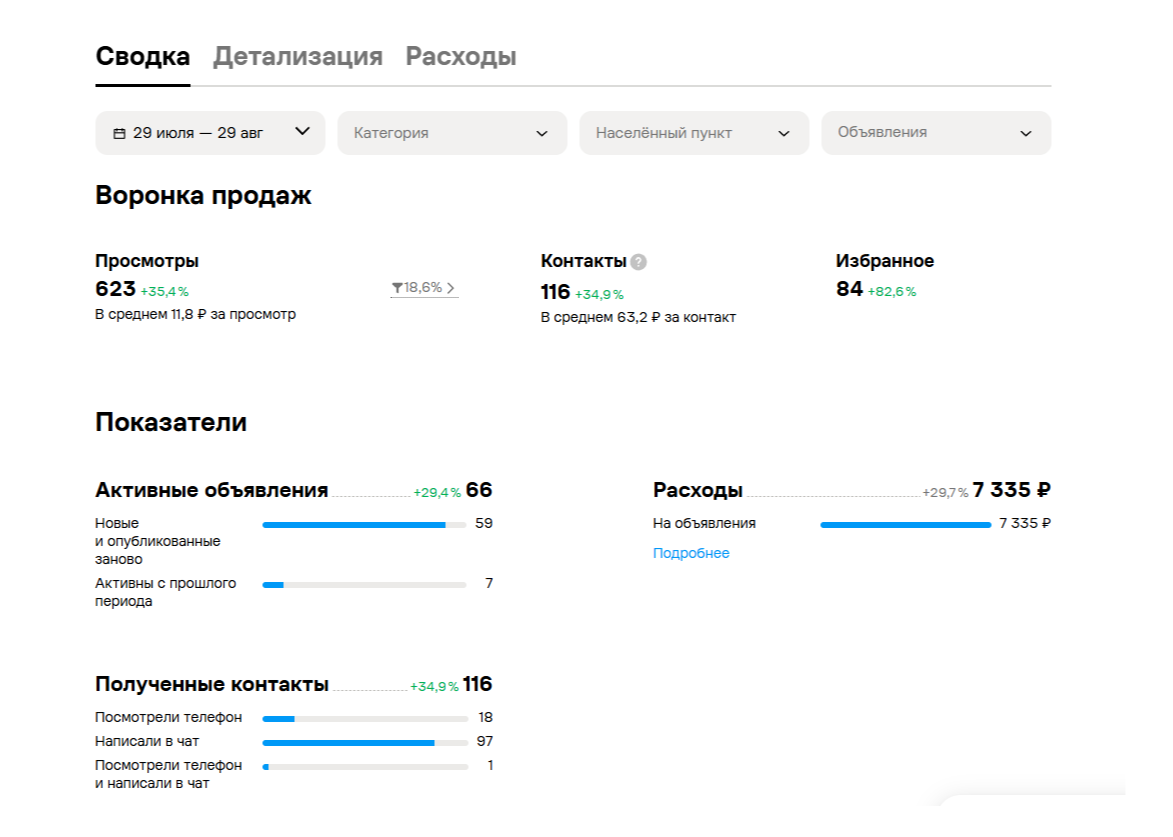Click the Посмотрели телефон и написали в чат bar

pos(365,767)
